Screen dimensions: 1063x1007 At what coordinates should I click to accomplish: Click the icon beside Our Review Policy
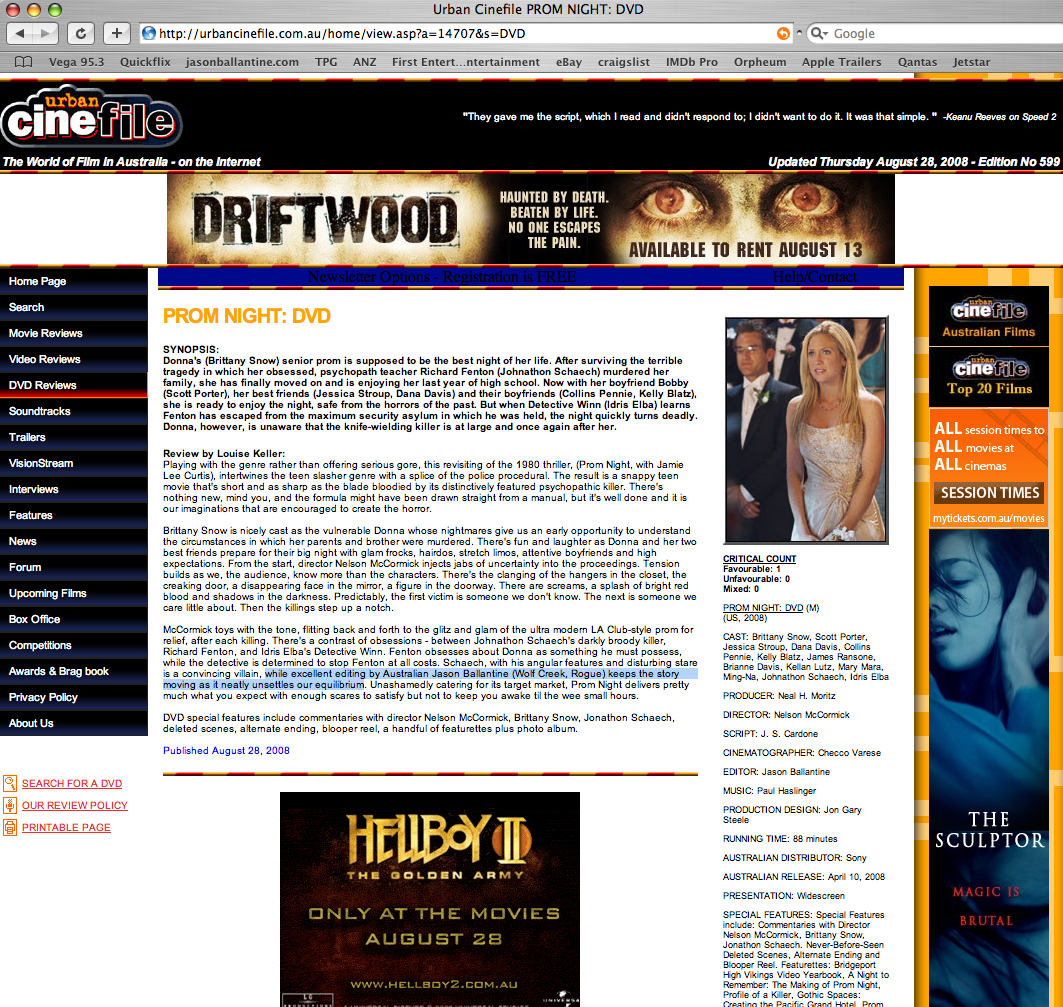pyautogui.click(x=9, y=805)
